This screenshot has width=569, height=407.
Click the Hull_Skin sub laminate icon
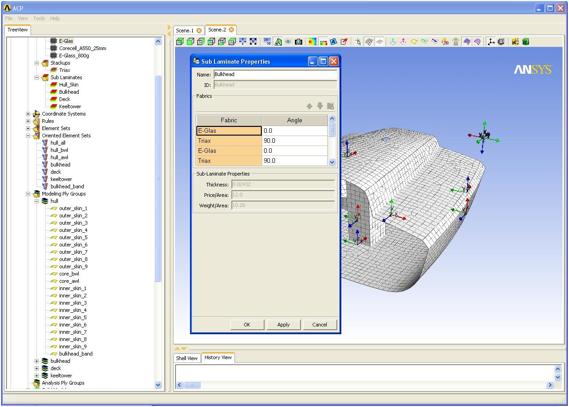tap(54, 85)
